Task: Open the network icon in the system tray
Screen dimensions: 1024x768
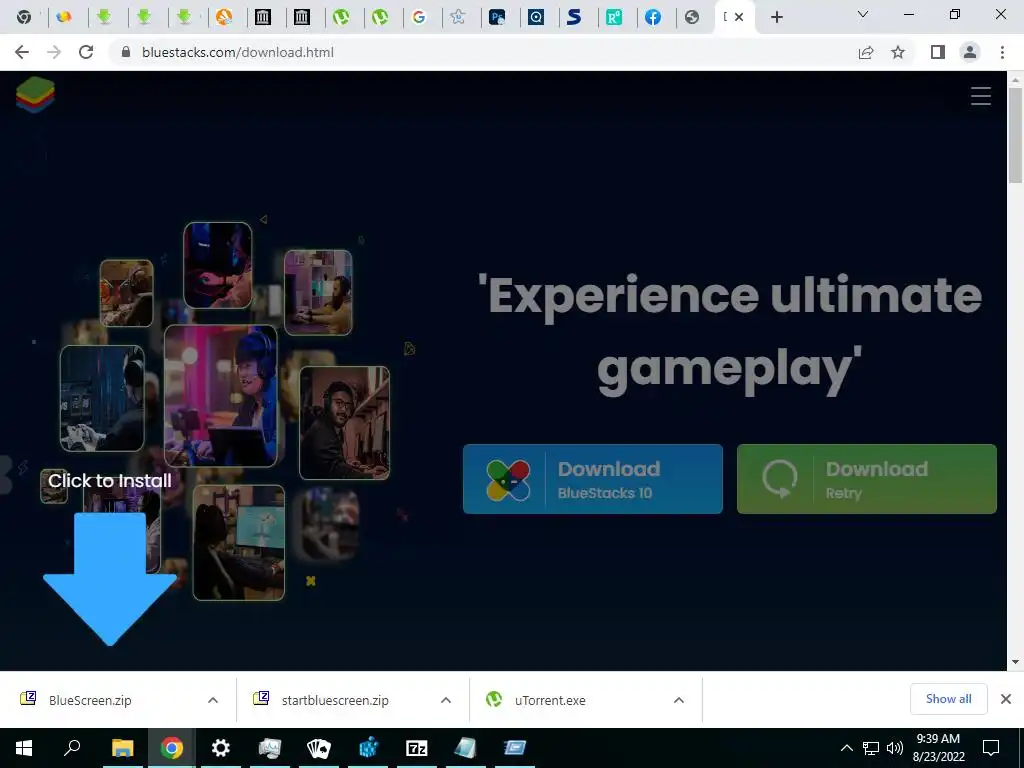Action: [871, 748]
